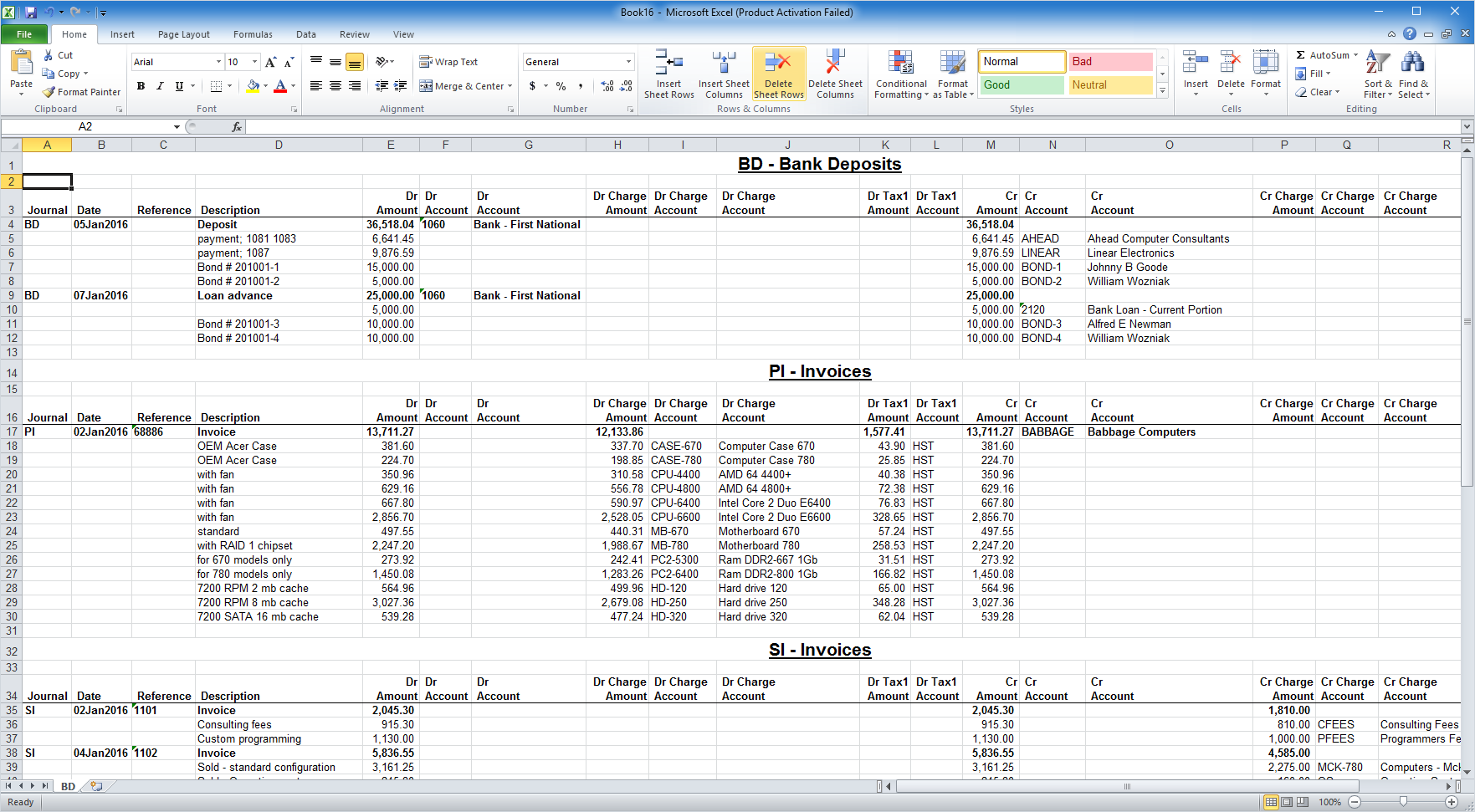Click the Find & Select binoculars icon
The height and width of the screenshot is (812, 1475).
[x=1412, y=64]
